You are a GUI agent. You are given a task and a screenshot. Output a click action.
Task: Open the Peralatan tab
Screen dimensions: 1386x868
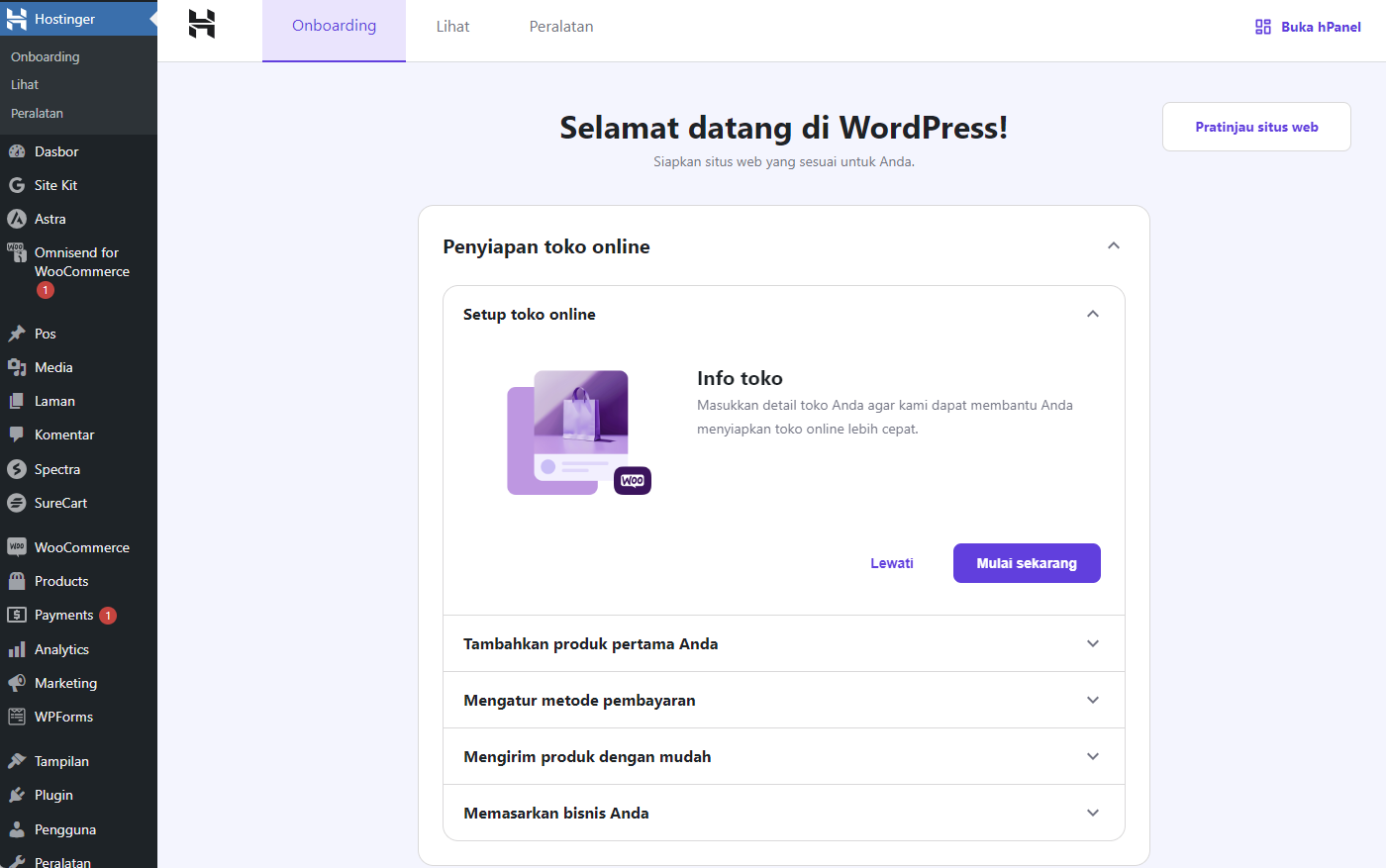coord(561,26)
